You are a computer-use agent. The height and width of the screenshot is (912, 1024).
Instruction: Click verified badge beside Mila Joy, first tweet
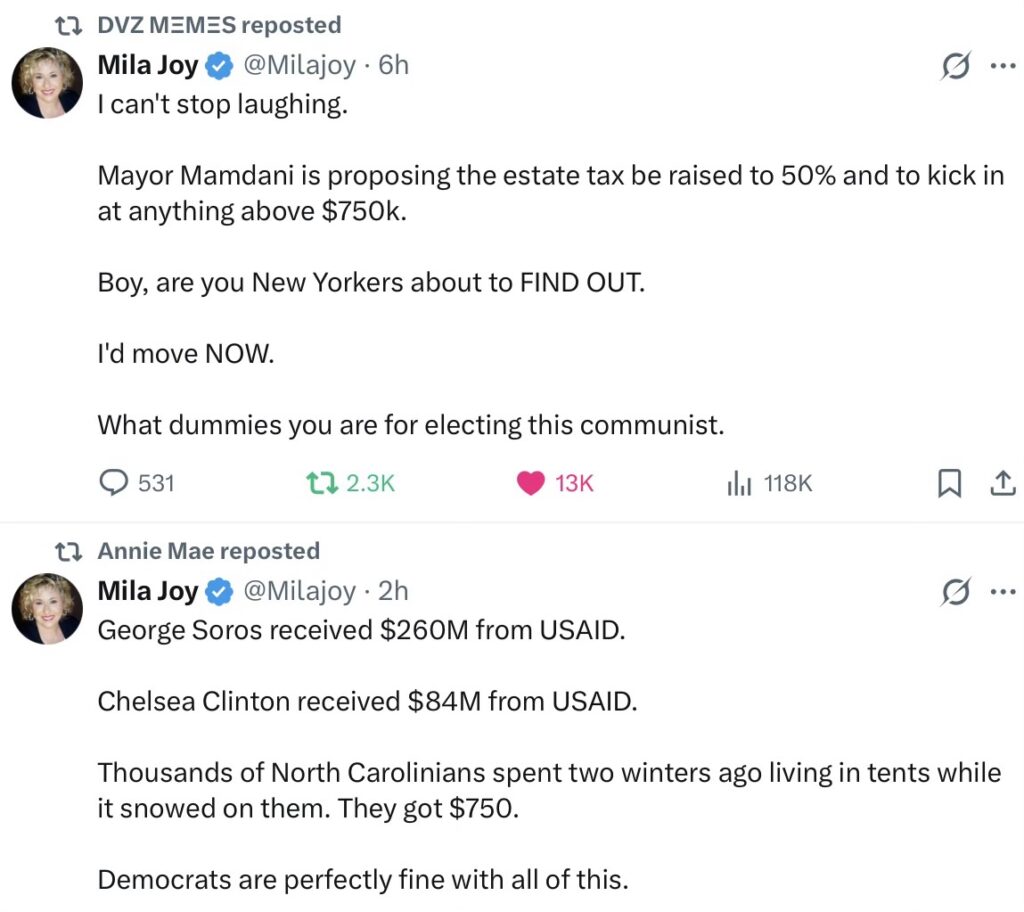coord(219,67)
